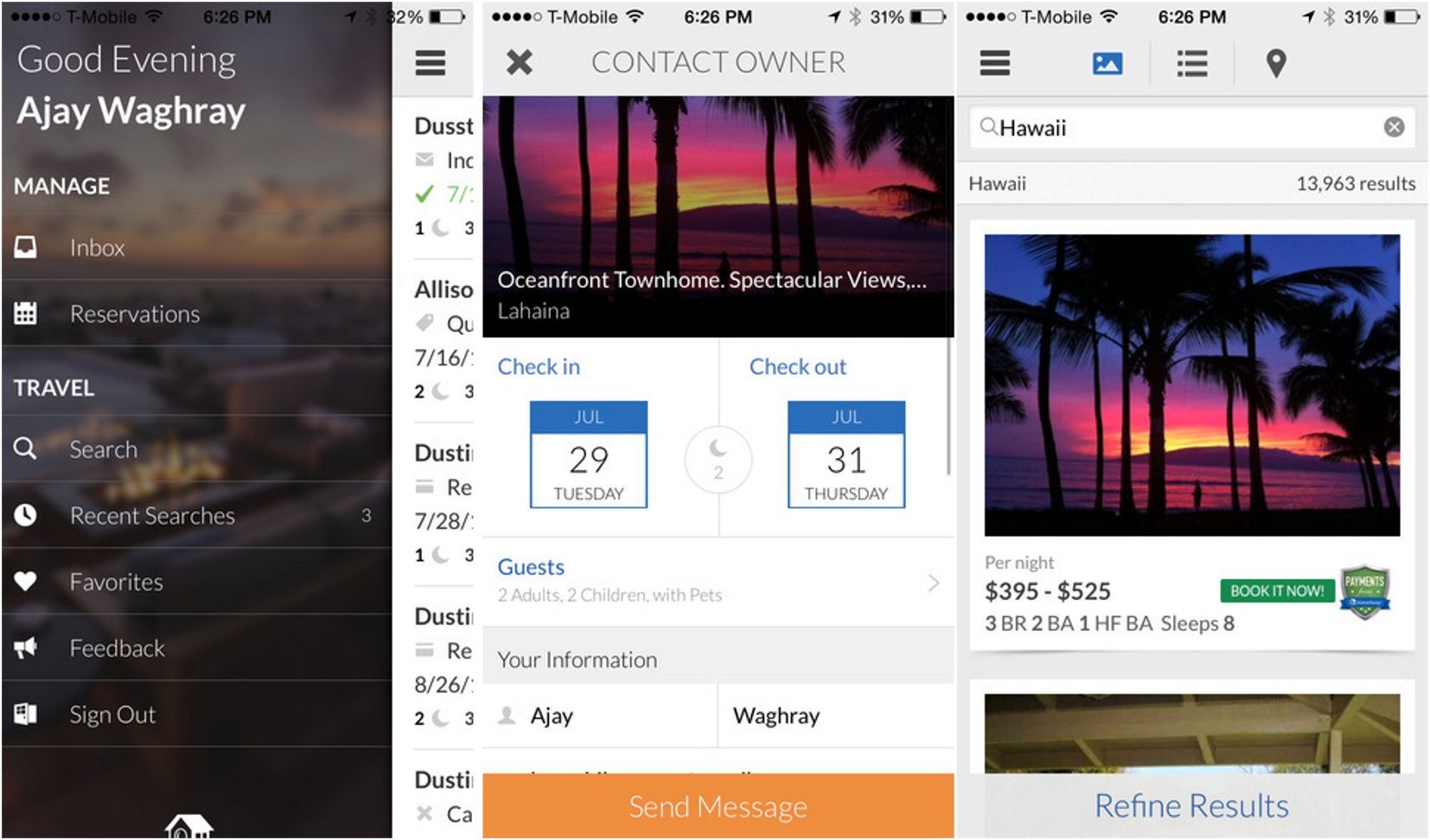Tap Refine Results at bottom

coord(1191,805)
